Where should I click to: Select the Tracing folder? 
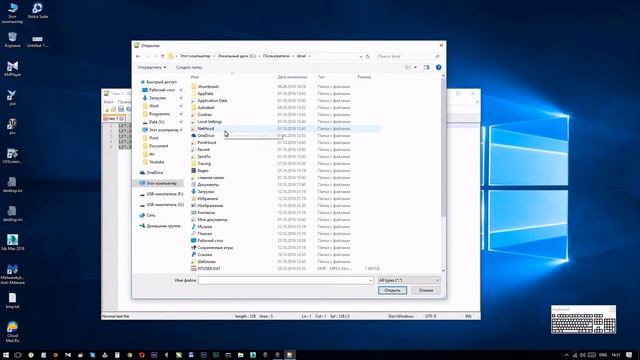click(x=201, y=164)
